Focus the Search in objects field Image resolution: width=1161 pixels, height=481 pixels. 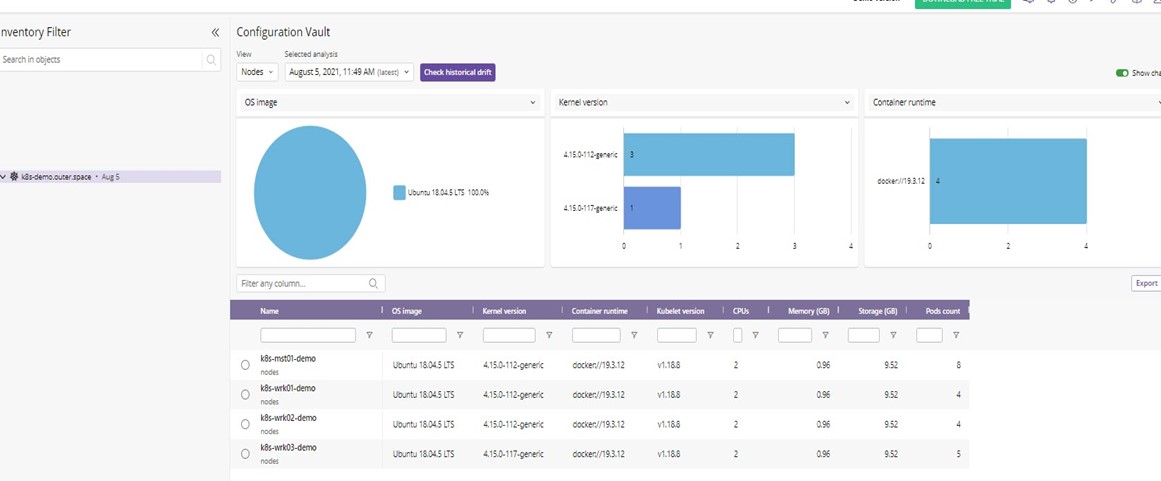101,60
